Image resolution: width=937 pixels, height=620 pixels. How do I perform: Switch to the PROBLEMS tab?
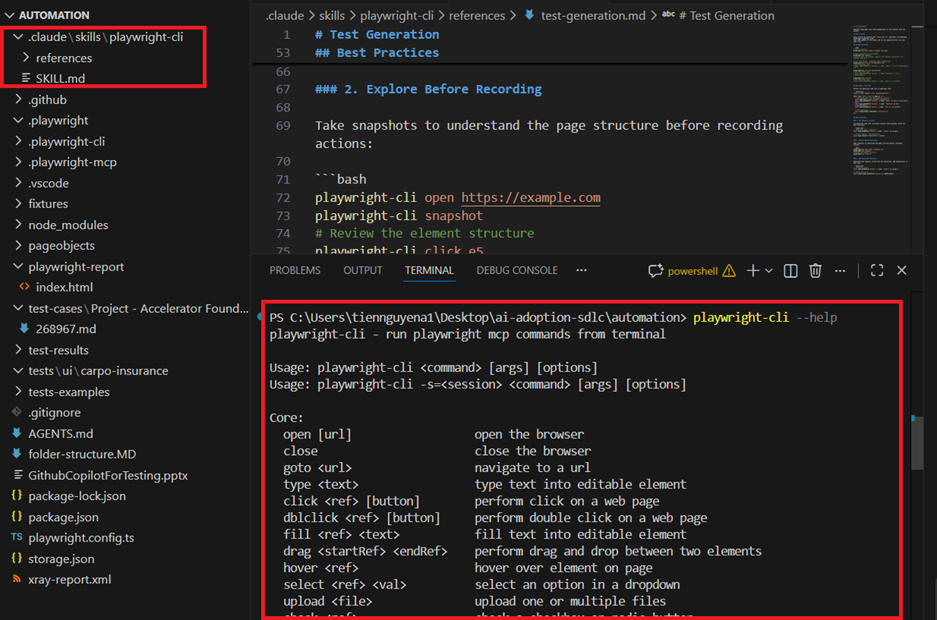(x=295, y=270)
